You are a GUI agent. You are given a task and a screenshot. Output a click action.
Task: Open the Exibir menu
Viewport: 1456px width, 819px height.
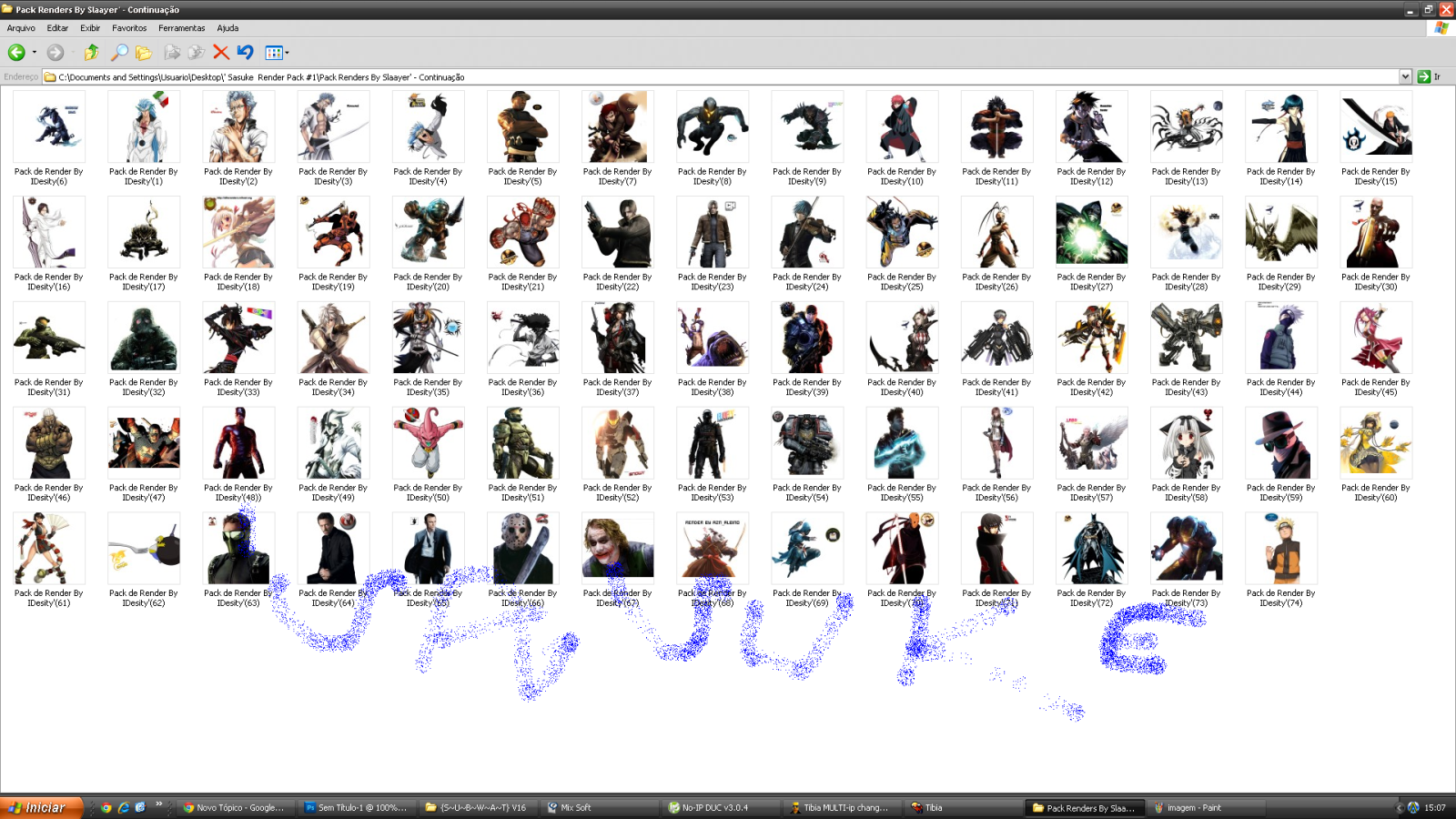pos(90,28)
